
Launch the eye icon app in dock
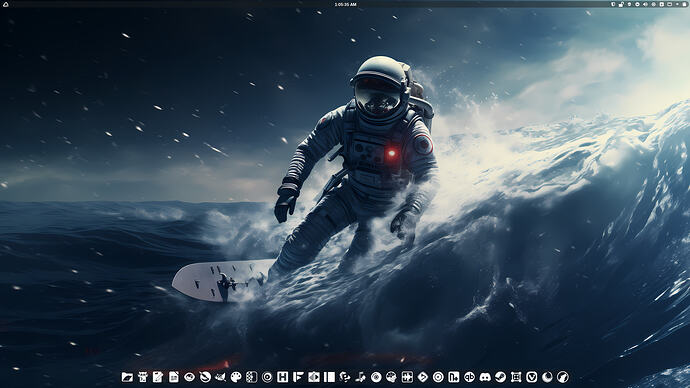[189, 377]
